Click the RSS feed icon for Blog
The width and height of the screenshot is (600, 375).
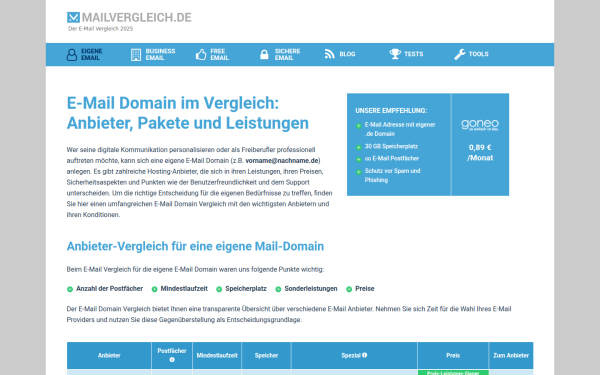329,54
